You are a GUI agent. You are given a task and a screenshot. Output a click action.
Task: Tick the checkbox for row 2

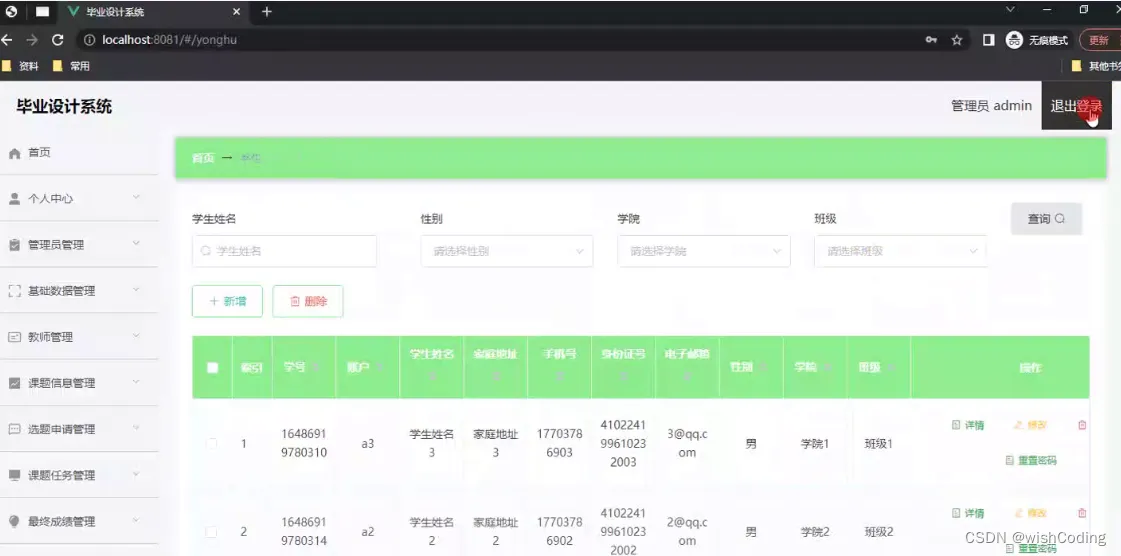[x=212, y=532]
